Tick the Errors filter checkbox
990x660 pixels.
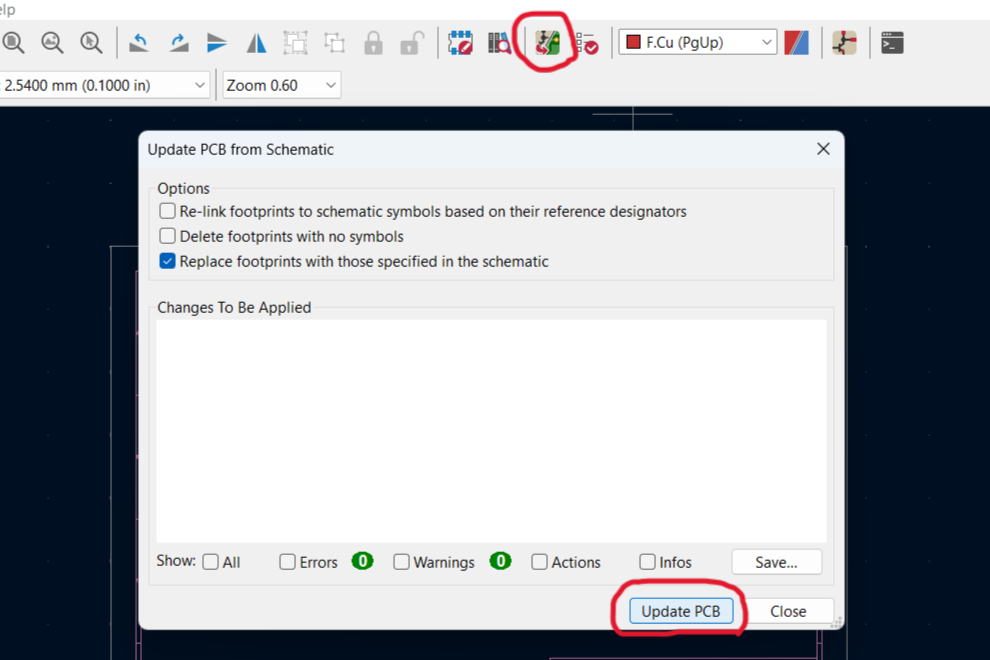287,562
